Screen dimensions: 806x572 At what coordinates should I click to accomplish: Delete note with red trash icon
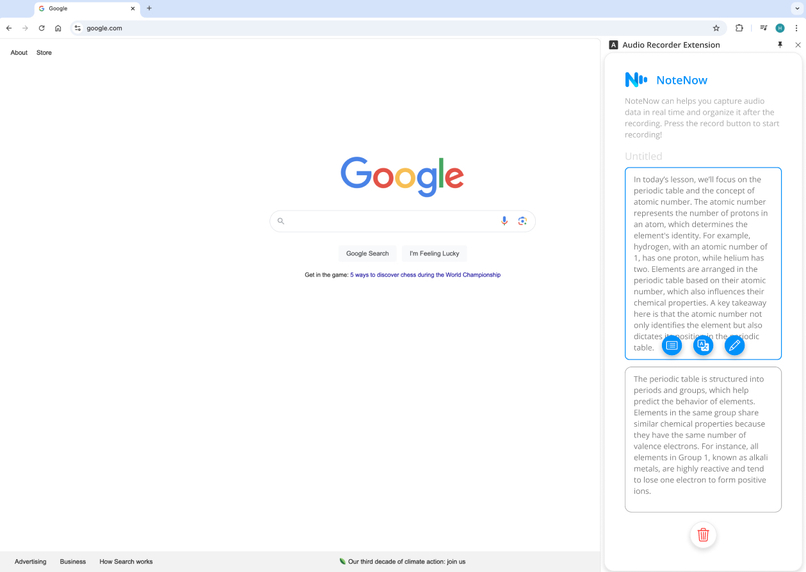703,535
